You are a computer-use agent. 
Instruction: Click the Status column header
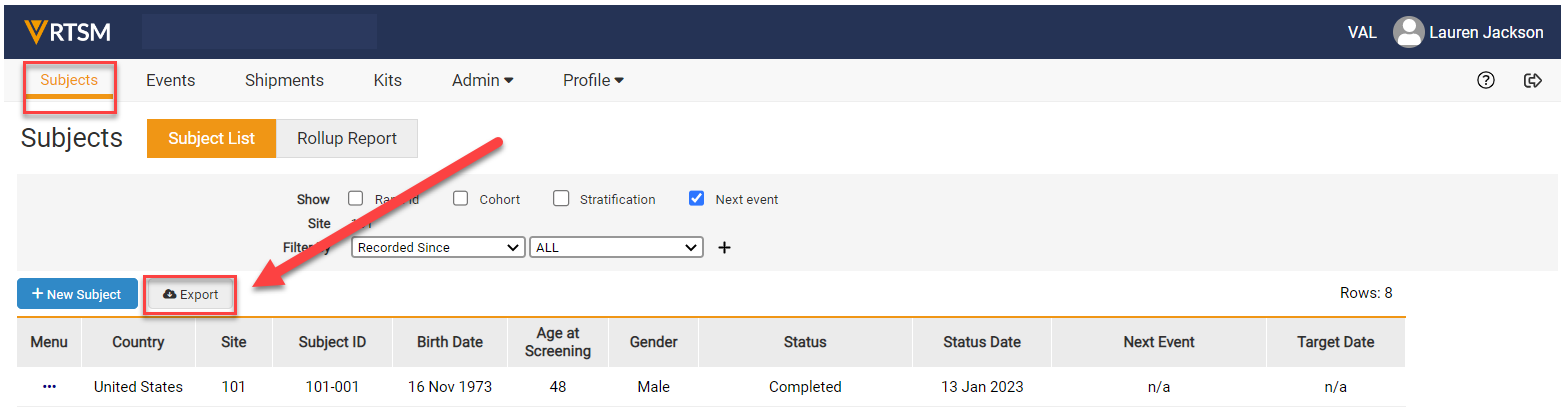[804, 342]
